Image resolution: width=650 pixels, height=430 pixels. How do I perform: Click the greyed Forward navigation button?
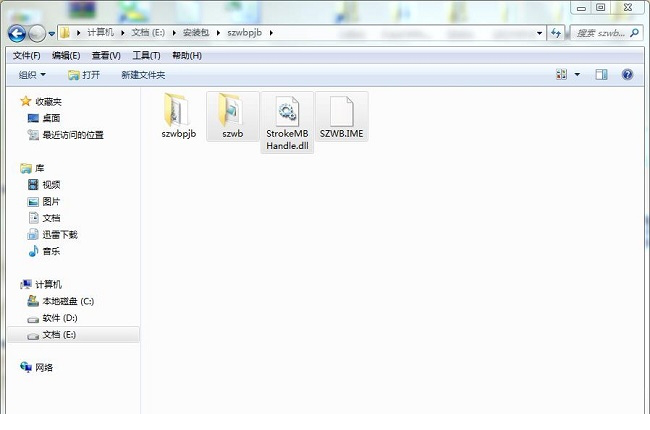pos(37,33)
